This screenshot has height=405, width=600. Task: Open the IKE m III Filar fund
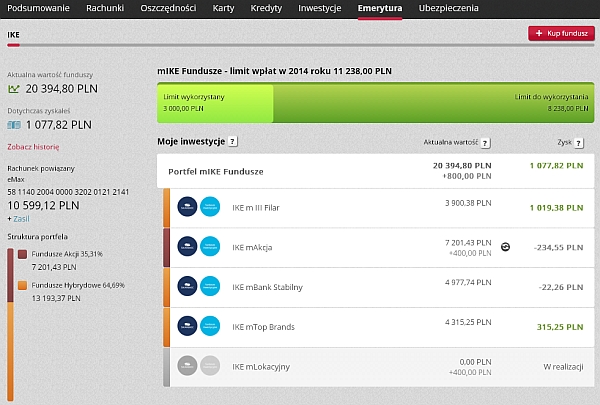378,208
